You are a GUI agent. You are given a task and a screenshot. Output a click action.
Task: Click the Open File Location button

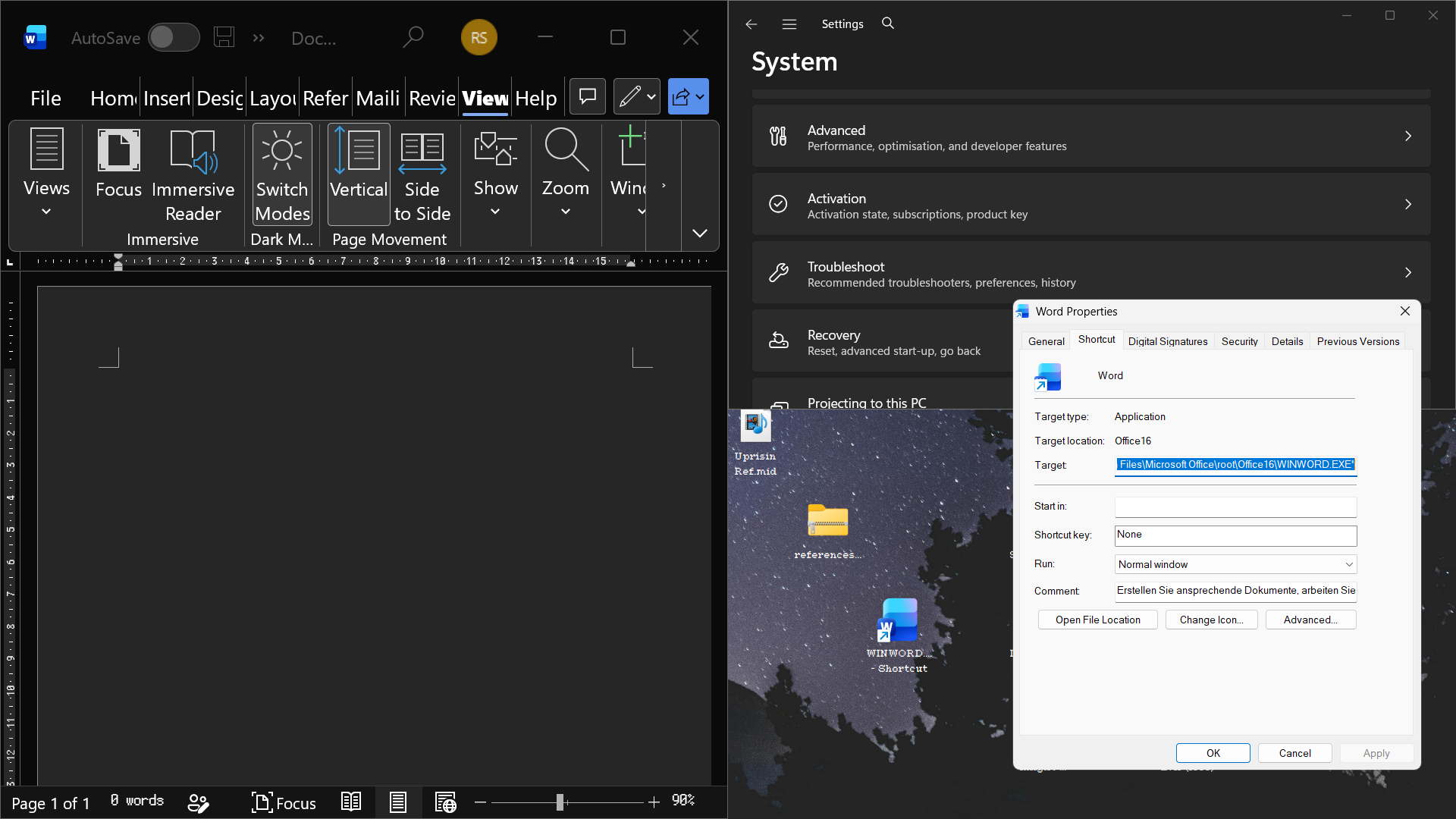1097,620
